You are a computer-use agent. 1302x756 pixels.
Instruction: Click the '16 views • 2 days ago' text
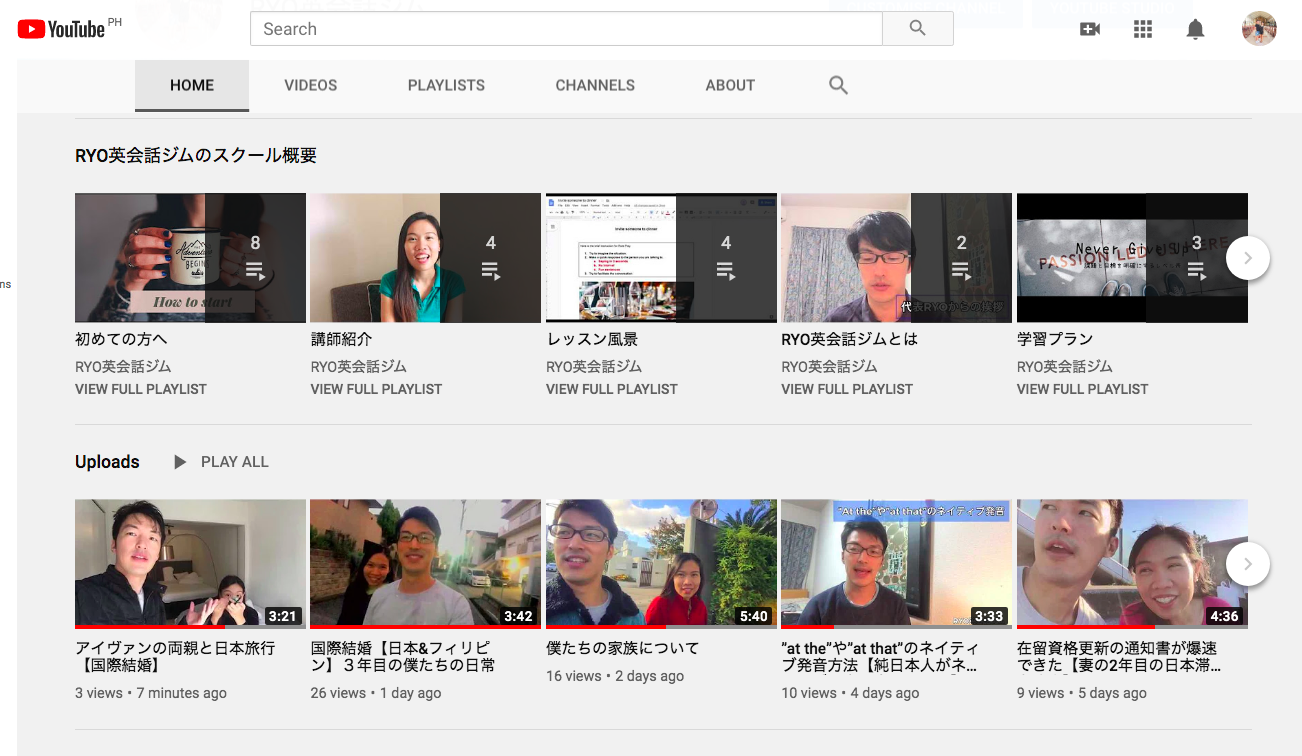pyautogui.click(x=615, y=676)
